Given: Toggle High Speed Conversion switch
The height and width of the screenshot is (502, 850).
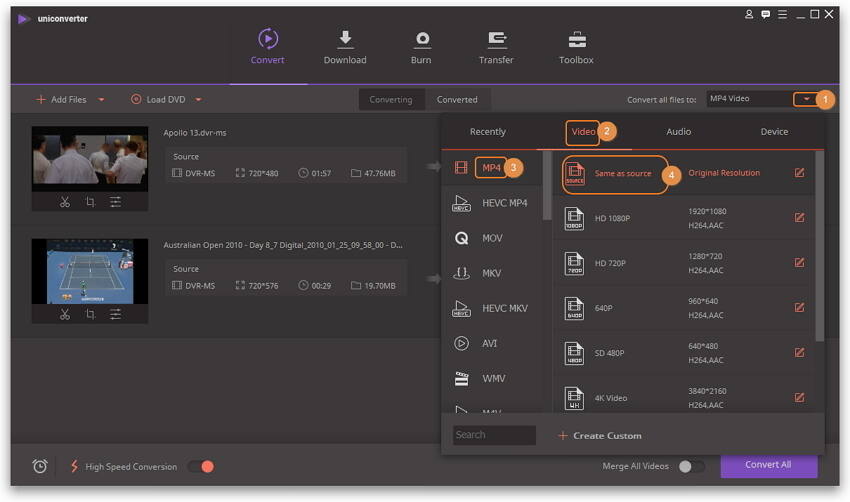Looking at the screenshot, I should (201, 466).
